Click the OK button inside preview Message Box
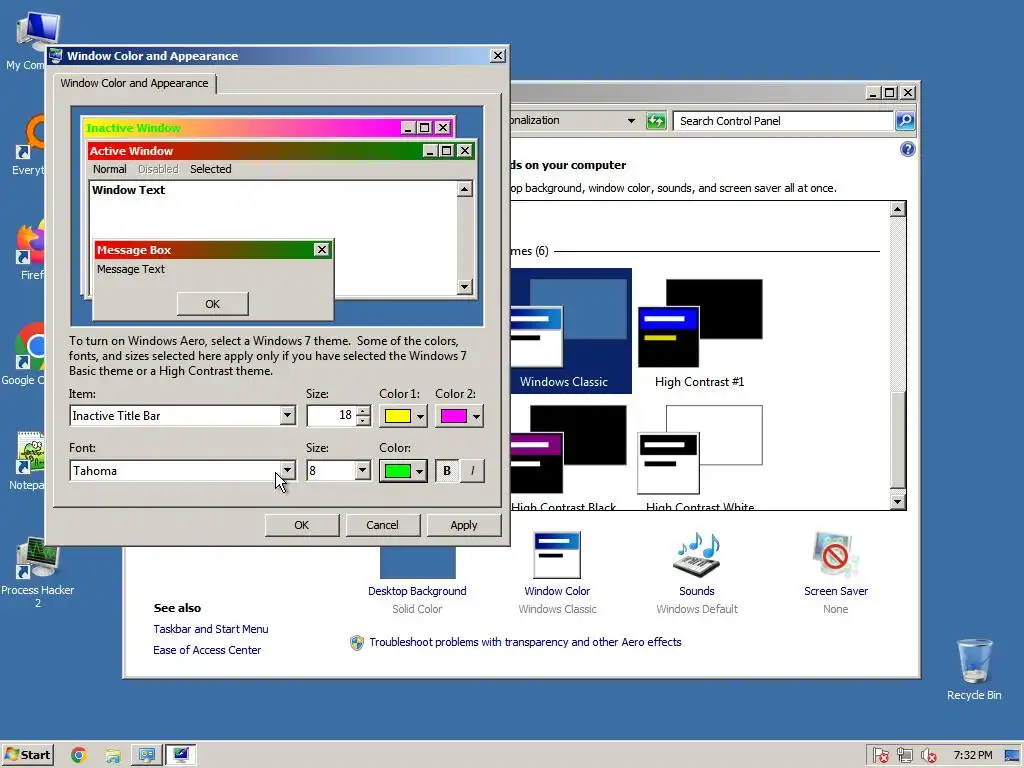The height and width of the screenshot is (768, 1024). [213, 304]
